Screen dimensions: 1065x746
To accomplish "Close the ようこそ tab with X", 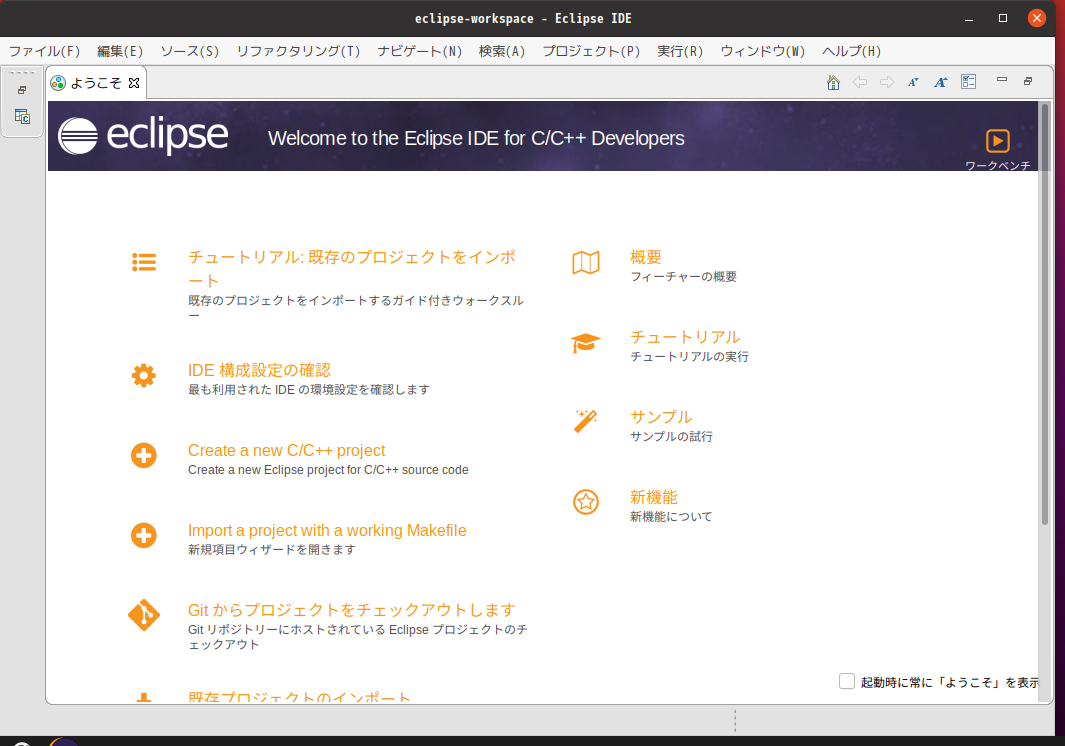I will [134, 83].
